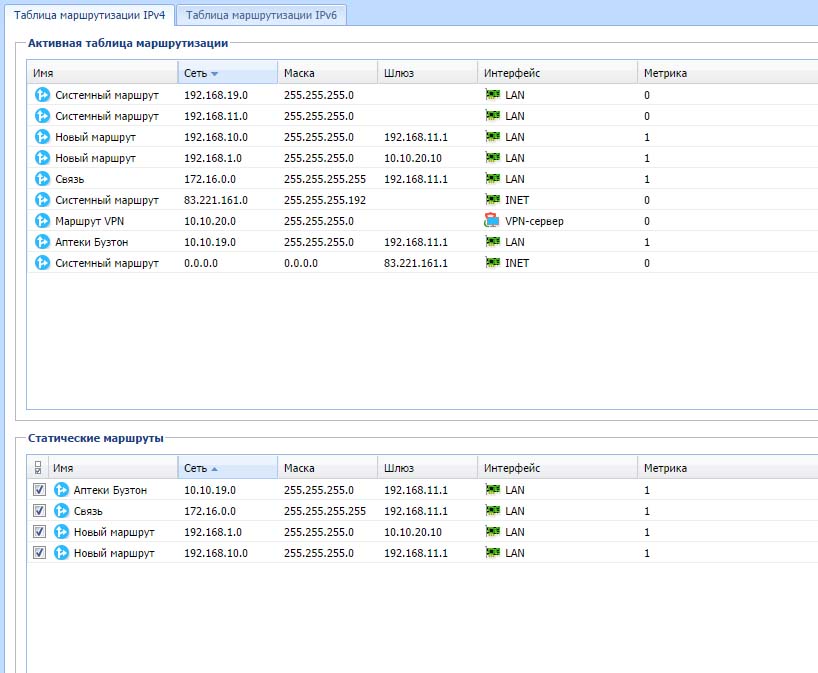Screen dimensions: 818x673
Task: Click LAN card icon for static 192.168.10.0 route
Action: tap(492, 552)
